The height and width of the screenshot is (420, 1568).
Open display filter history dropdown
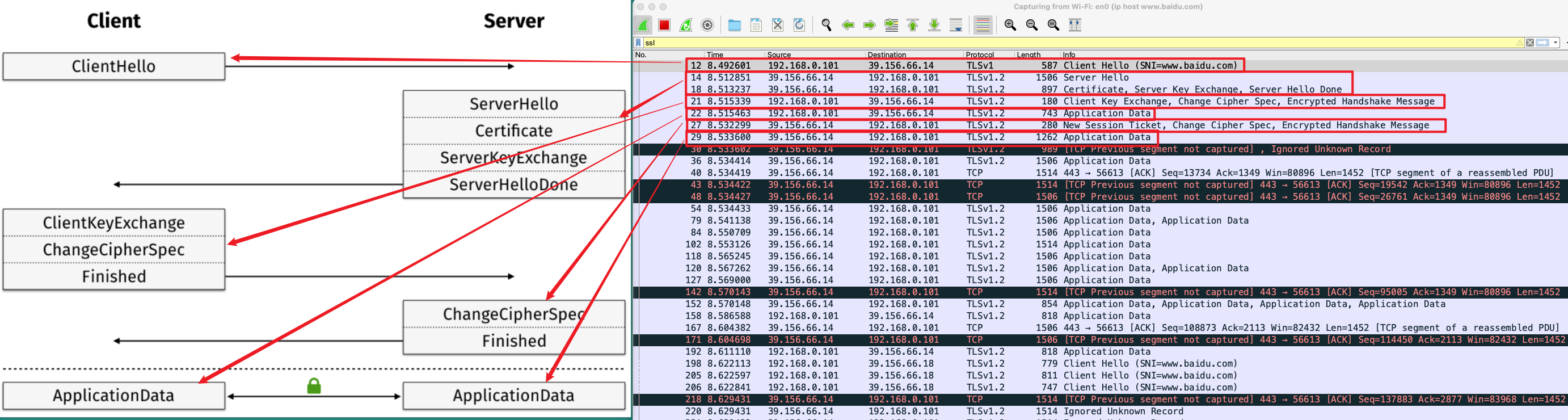pos(1556,43)
